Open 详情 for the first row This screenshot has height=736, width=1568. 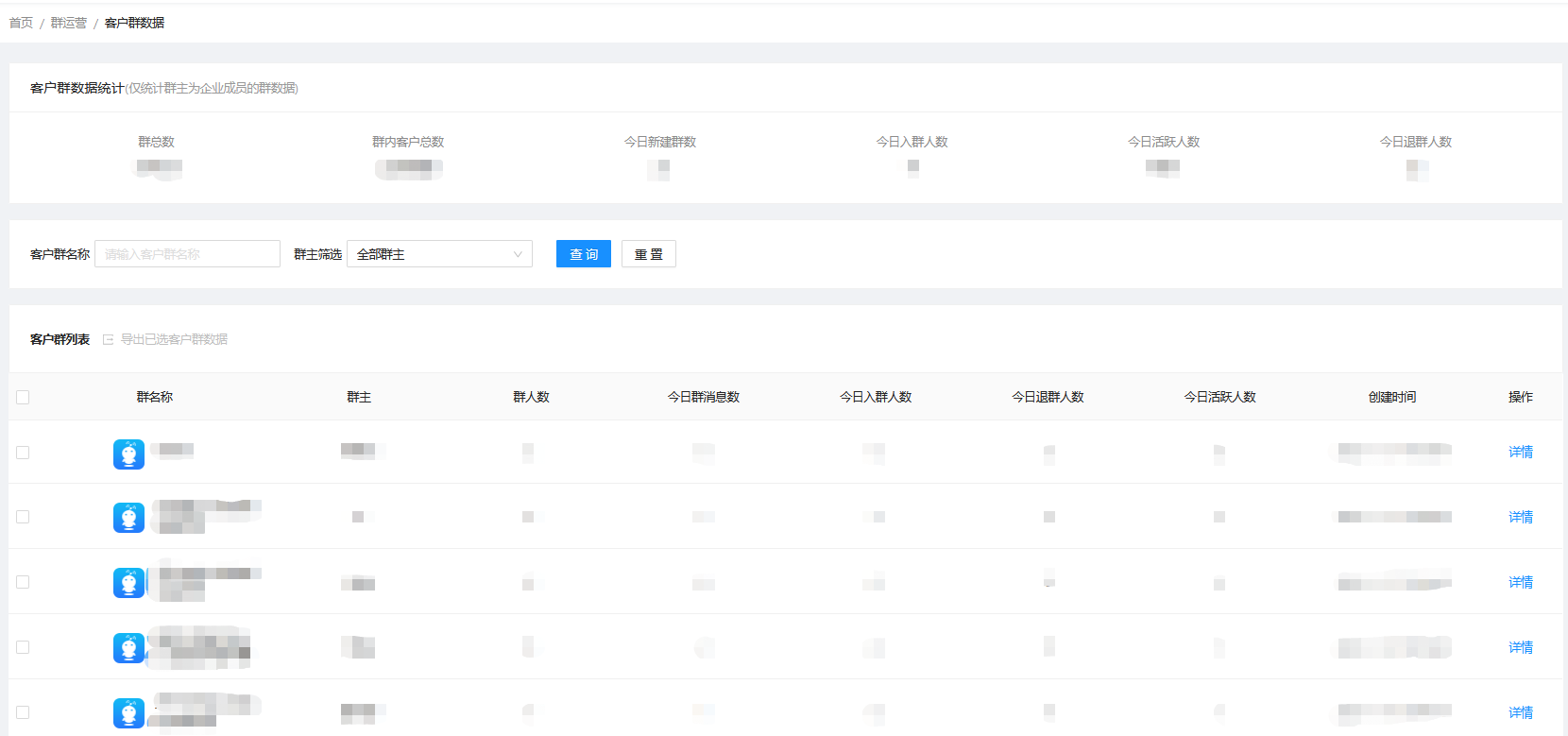[1521, 452]
